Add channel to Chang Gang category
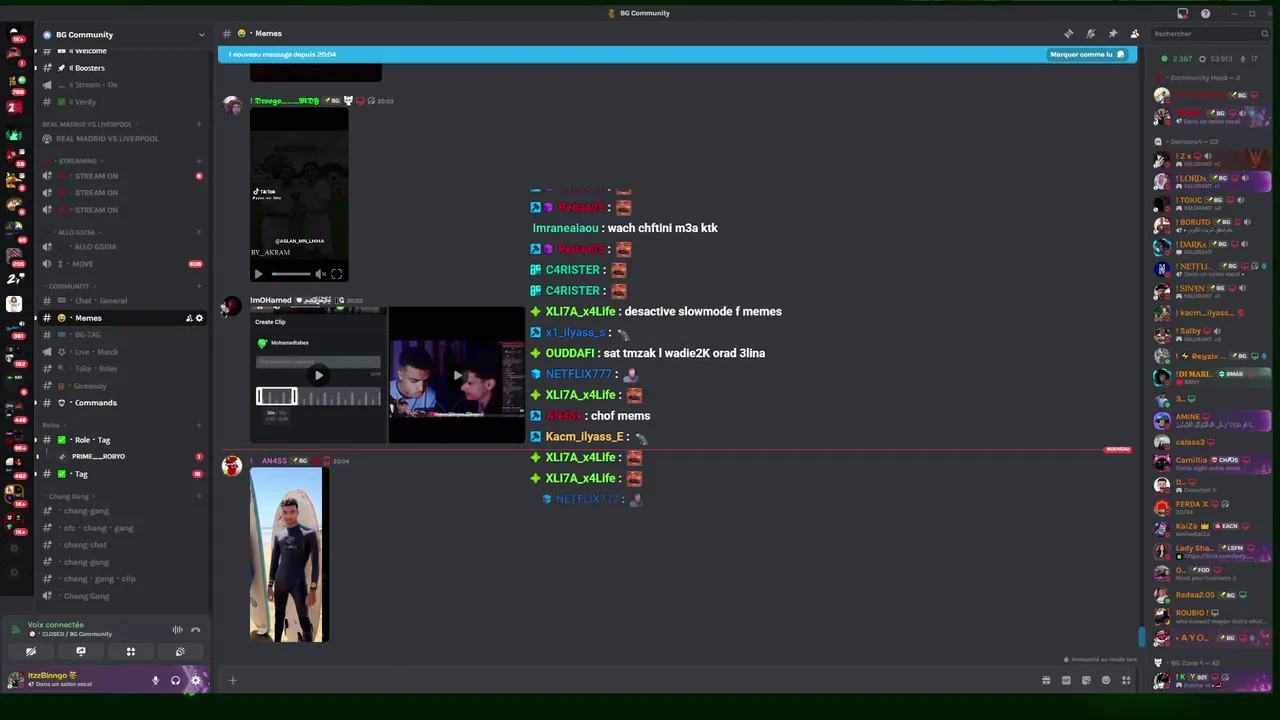Viewport: 1280px width, 720px height. 199,496
